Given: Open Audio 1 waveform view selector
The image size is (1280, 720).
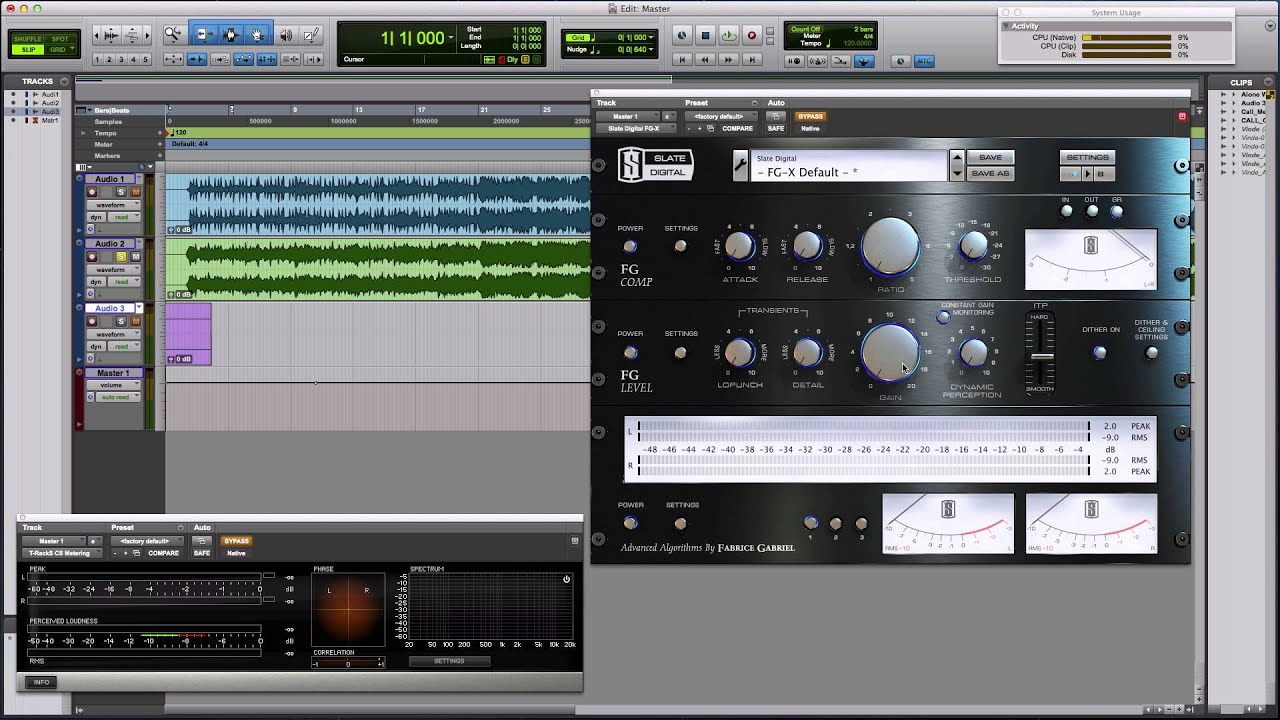Looking at the screenshot, I should coord(114,205).
